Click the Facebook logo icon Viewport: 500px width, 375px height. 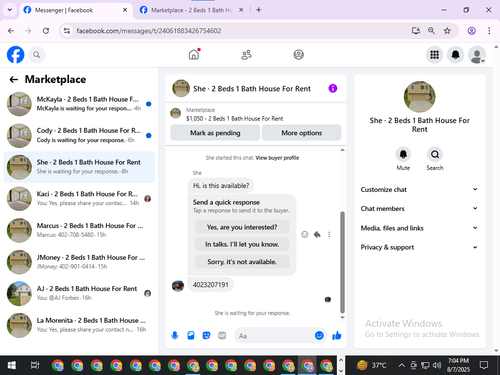pos(16,55)
